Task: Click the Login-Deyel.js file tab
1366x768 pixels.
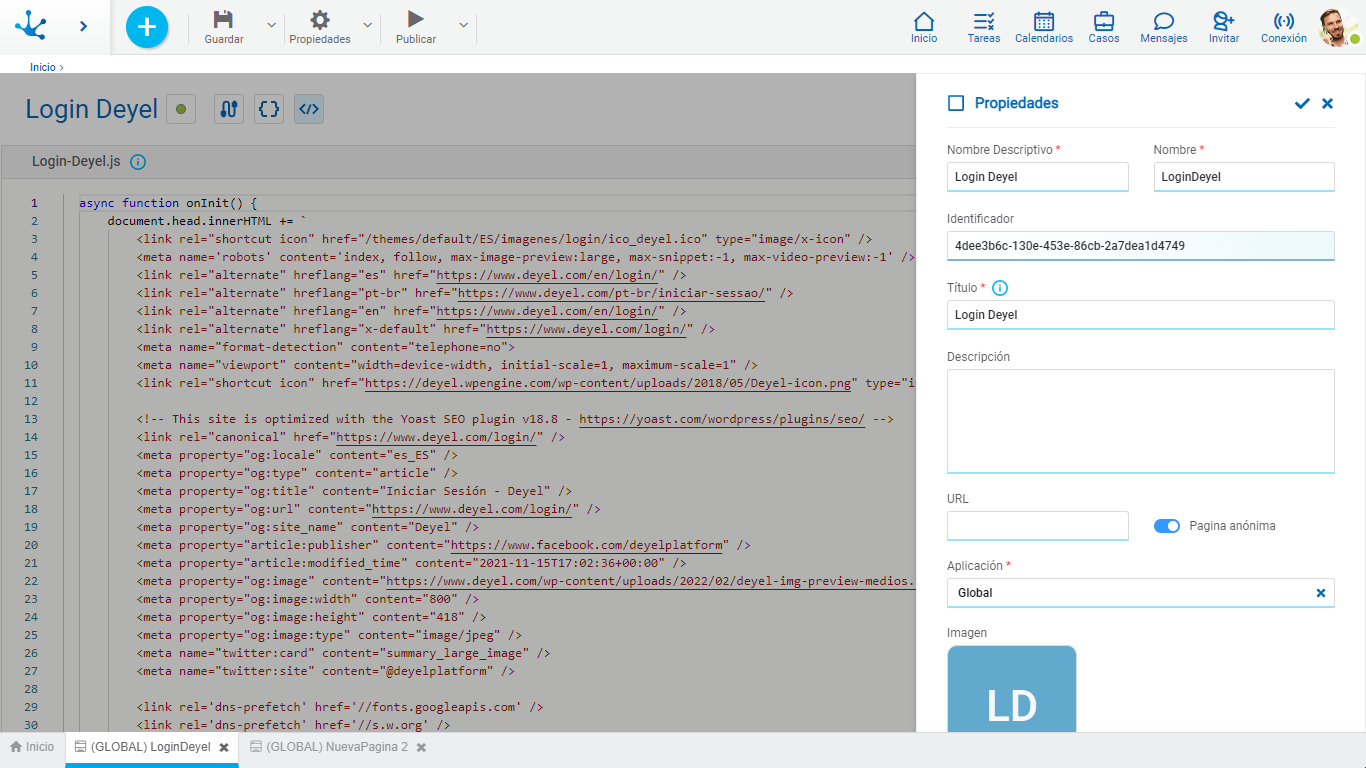Action: [76, 161]
